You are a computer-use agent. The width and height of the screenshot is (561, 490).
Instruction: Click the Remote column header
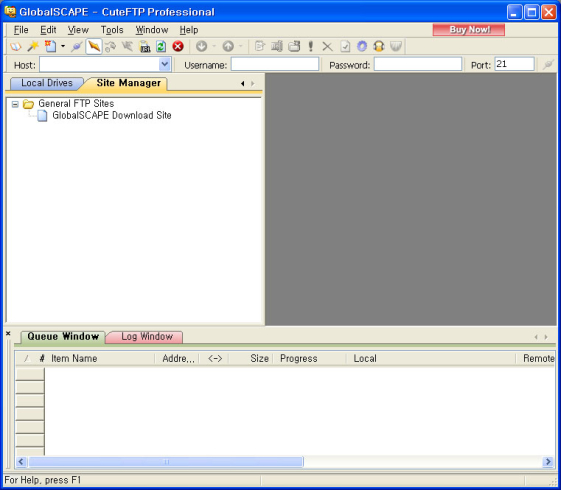537,358
